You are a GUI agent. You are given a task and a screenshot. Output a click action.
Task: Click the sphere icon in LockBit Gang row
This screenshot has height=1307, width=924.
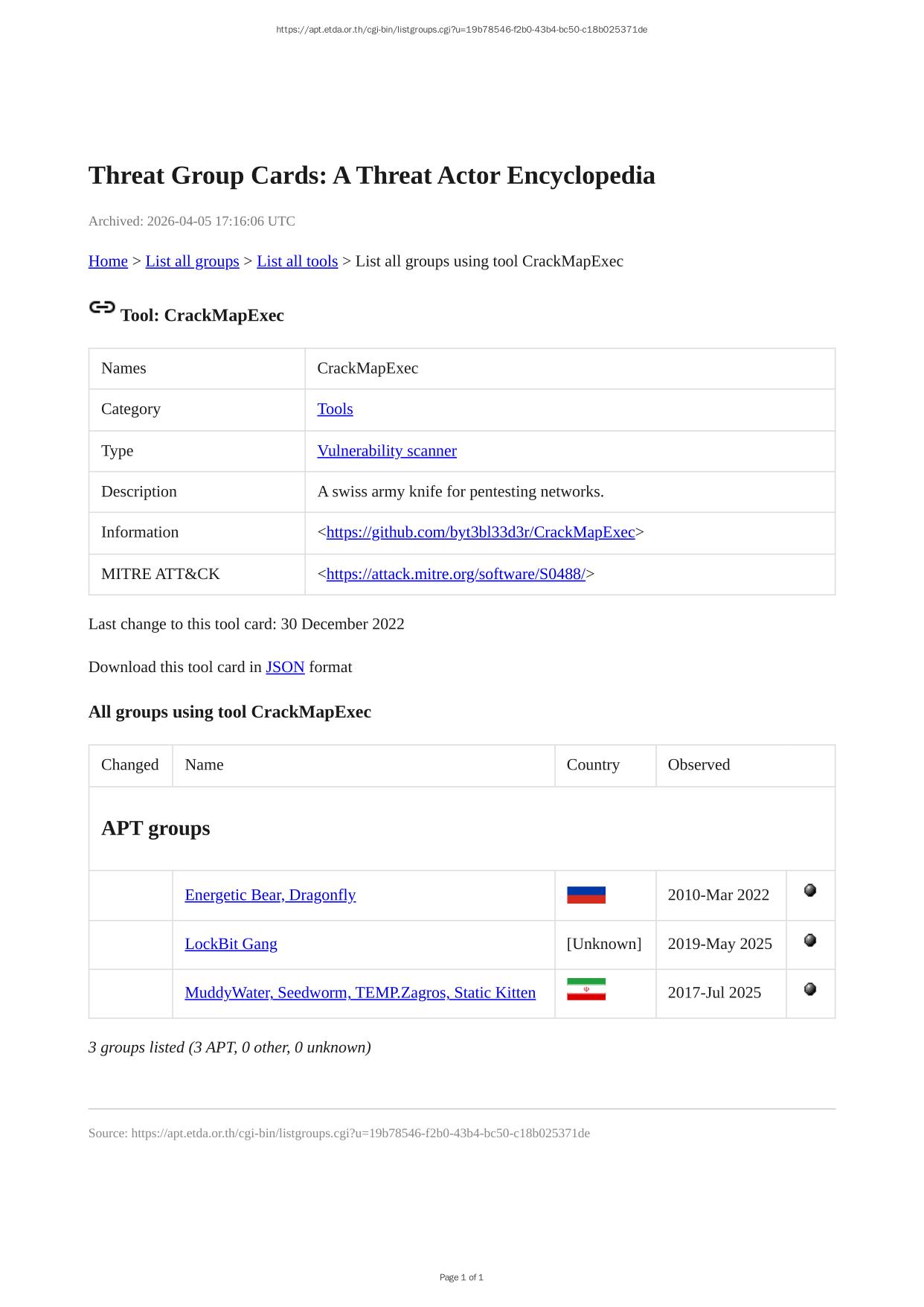click(x=810, y=940)
